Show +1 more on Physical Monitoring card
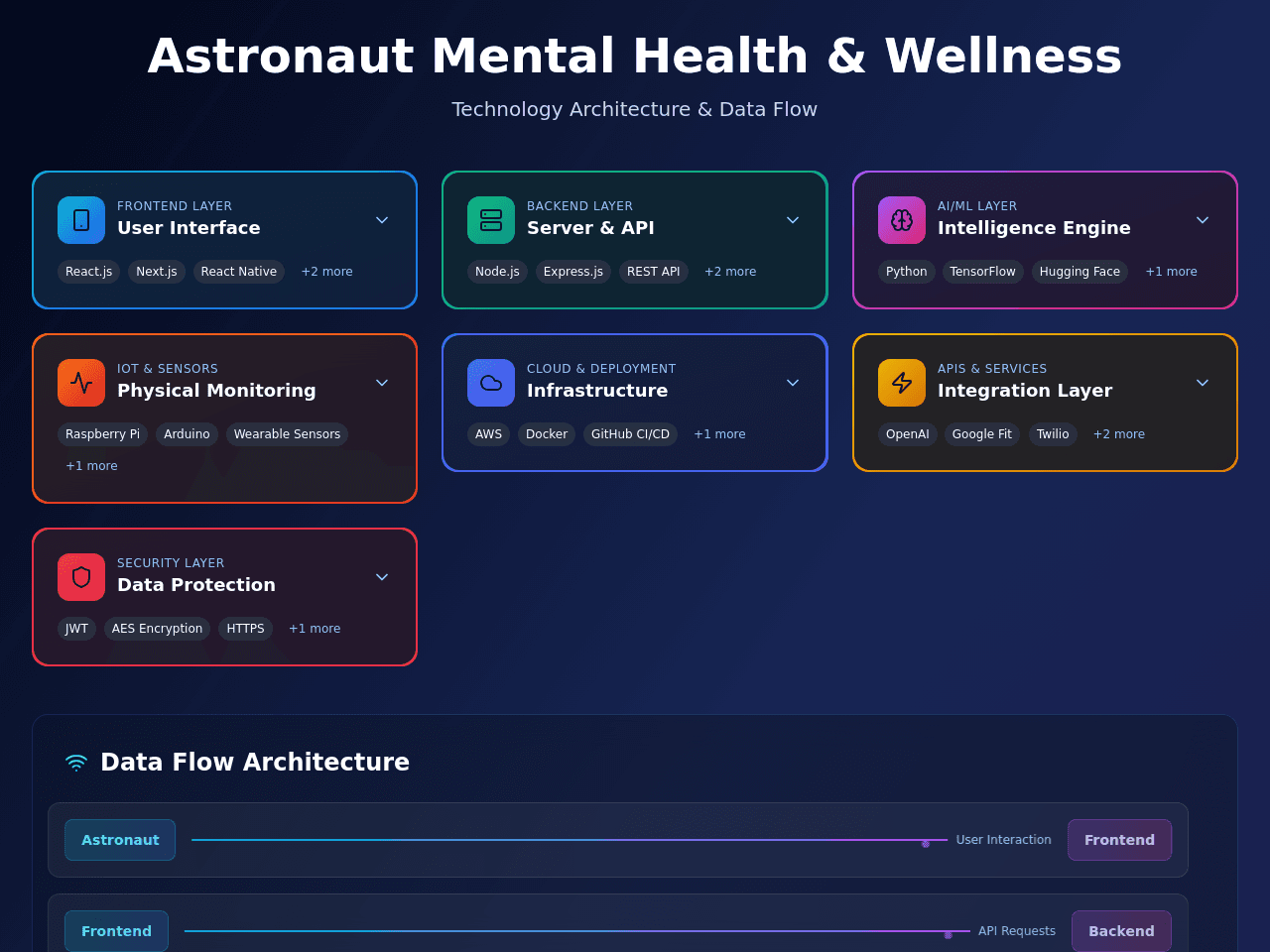 [x=91, y=466]
